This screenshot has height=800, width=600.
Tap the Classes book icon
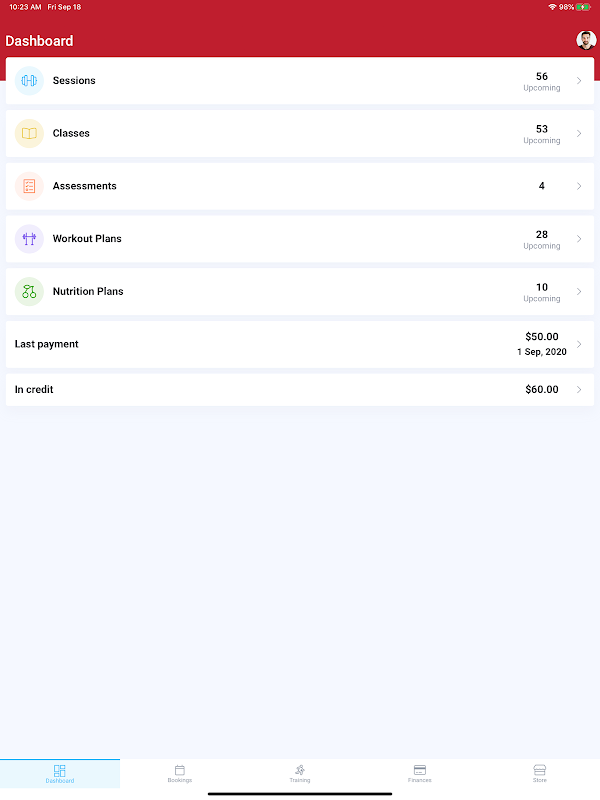[29, 133]
